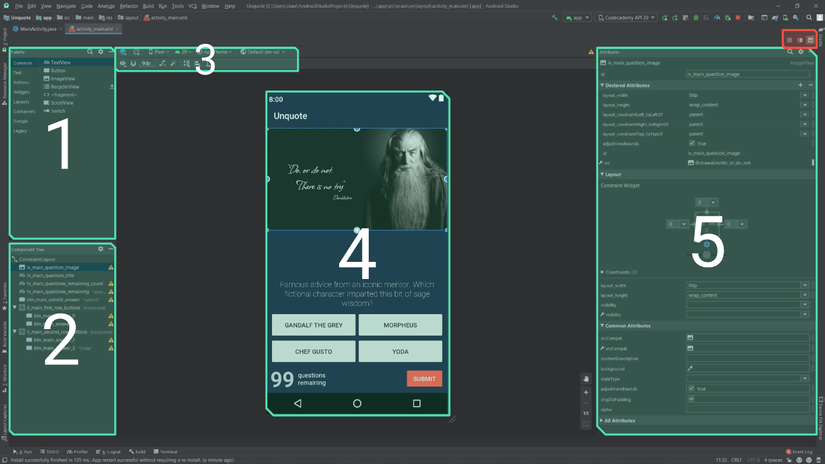Click the Palette search icon
The height and width of the screenshot is (464, 825).
[90, 52]
